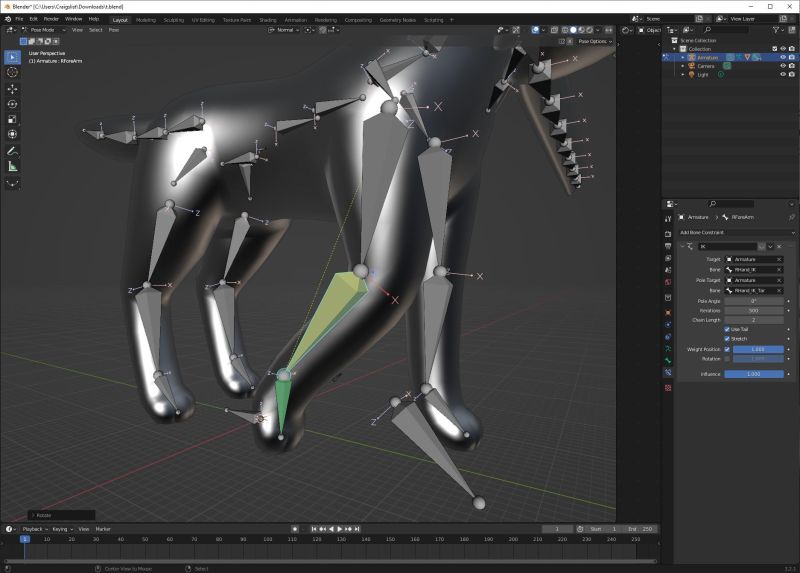Select the Measure tool

pos(13,166)
